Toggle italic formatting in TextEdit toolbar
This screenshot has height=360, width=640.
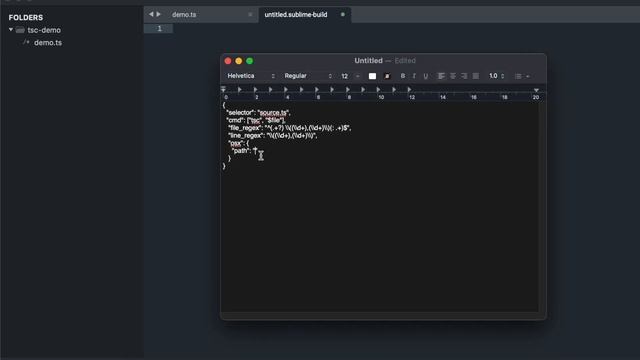[x=414, y=76]
